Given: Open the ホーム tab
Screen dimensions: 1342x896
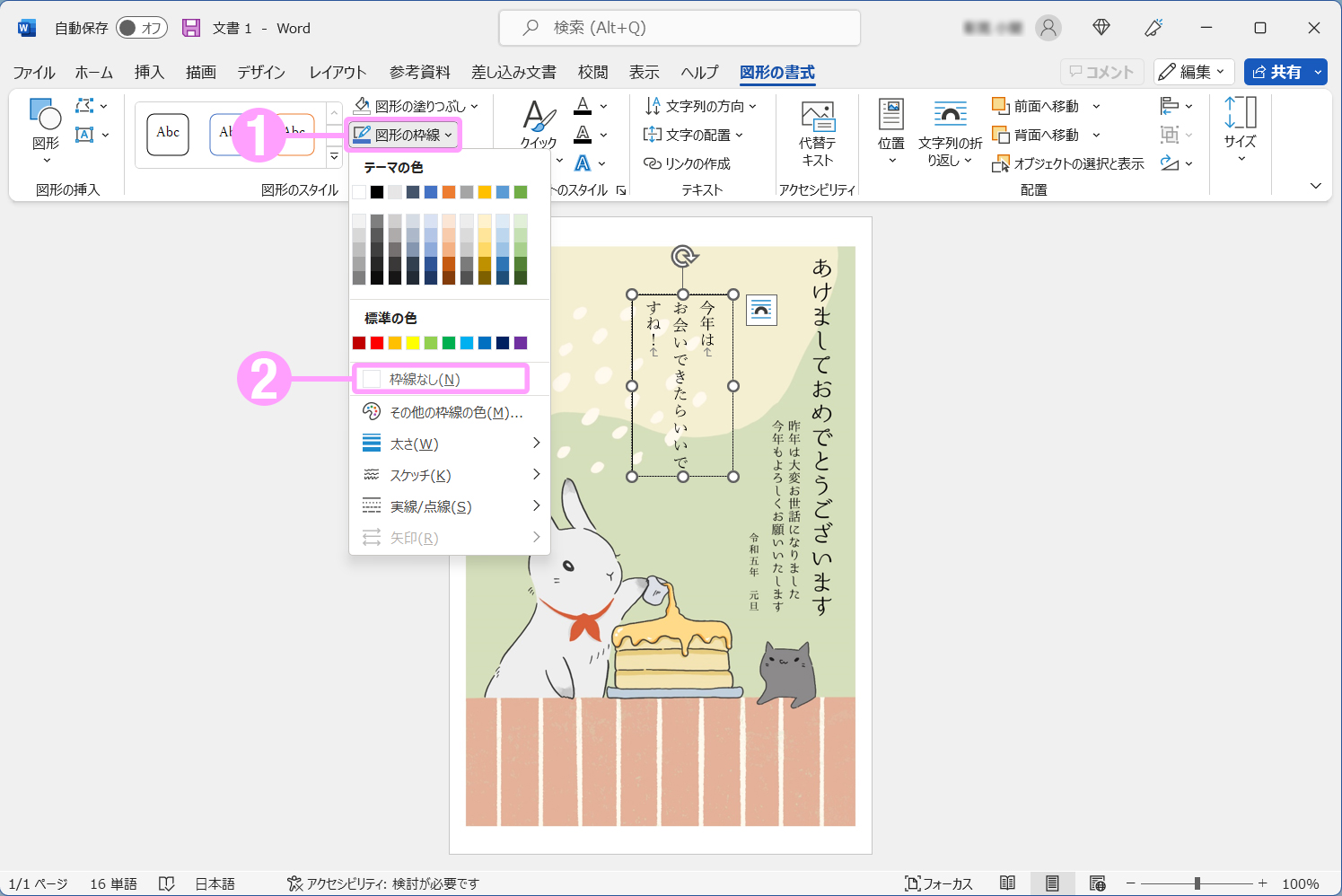Looking at the screenshot, I should (x=94, y=72).
